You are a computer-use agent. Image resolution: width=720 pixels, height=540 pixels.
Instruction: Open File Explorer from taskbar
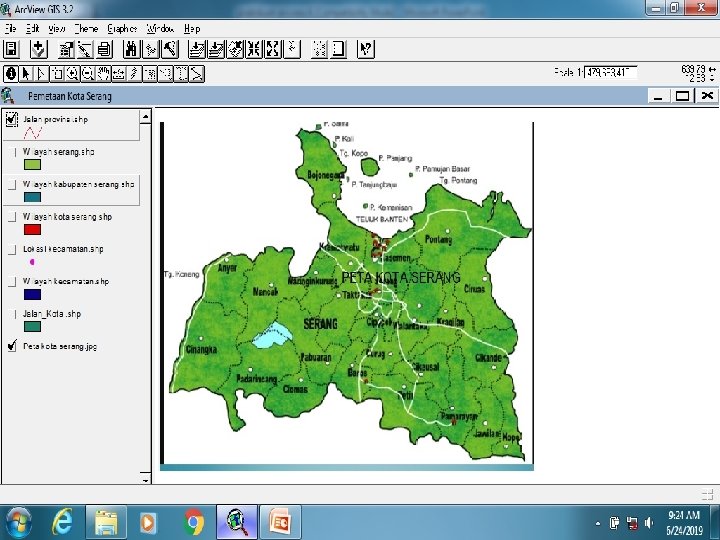(x=106, y=523)
